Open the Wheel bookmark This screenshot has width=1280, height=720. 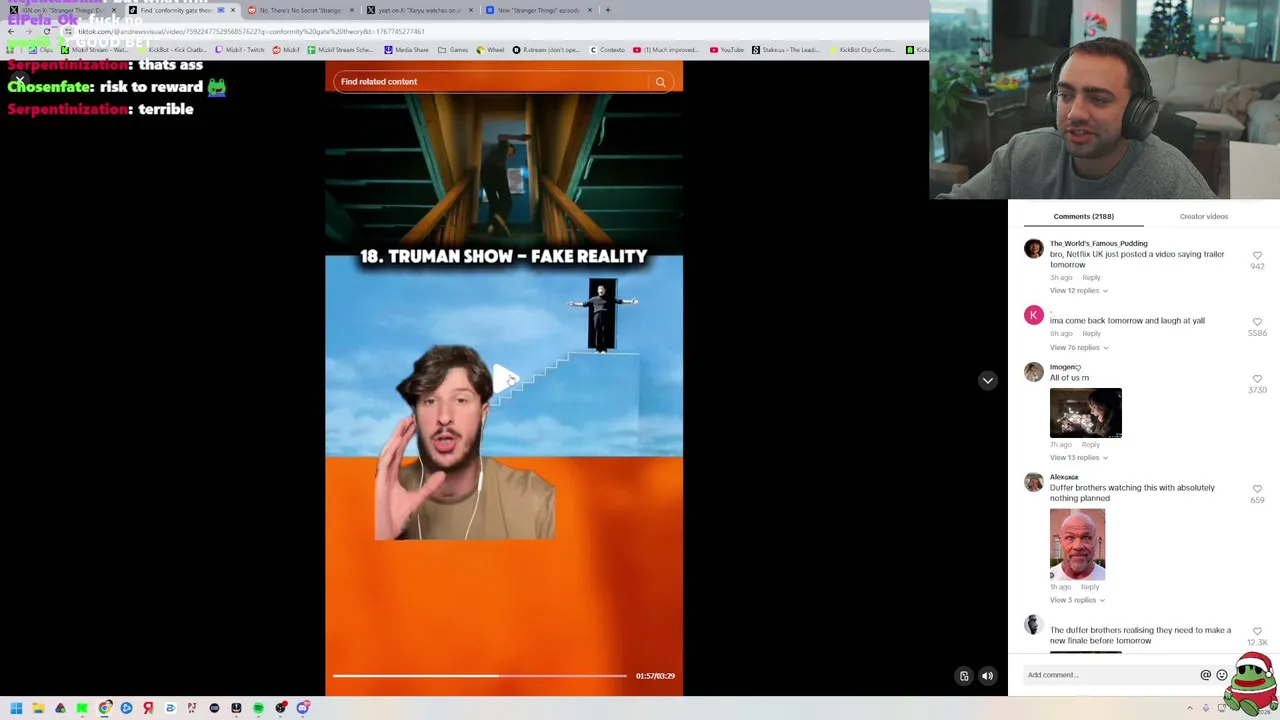tap(490, 50)
